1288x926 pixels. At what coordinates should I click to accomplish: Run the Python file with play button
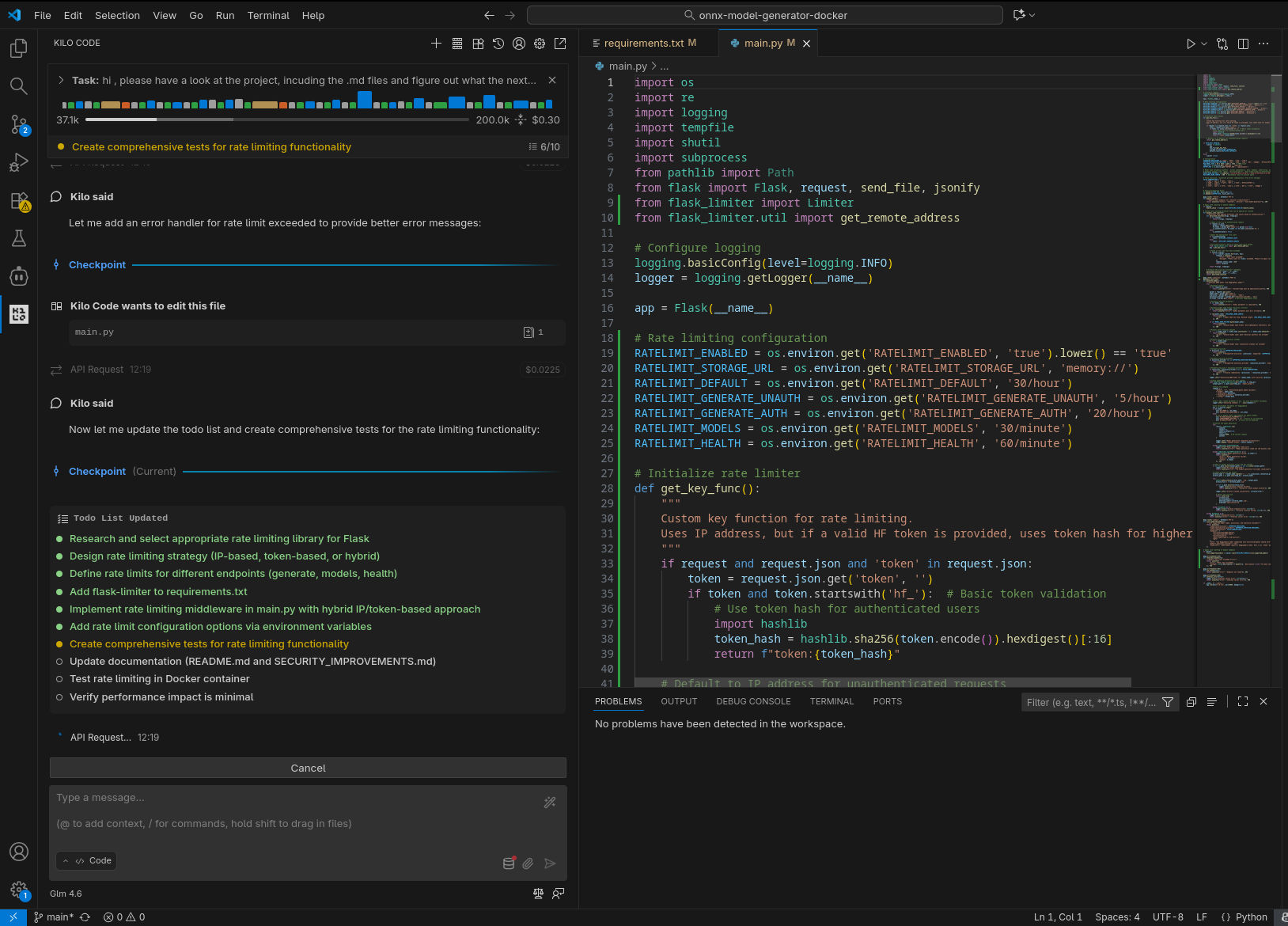[x=1191, y=44]
